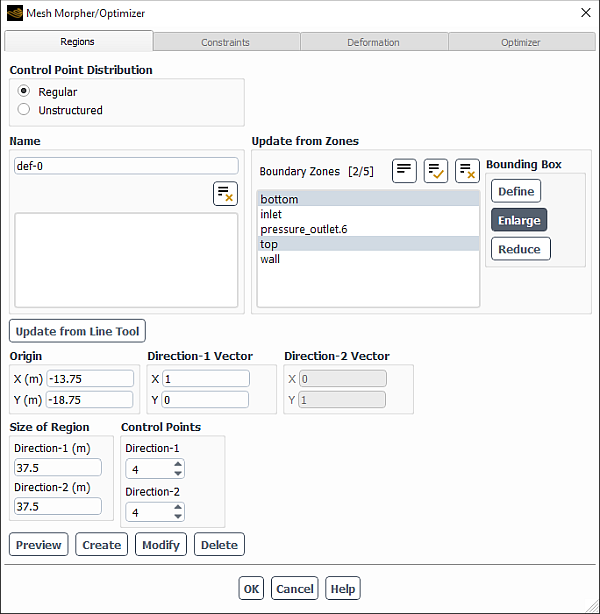Click the empty region names list box

point(126,260)
